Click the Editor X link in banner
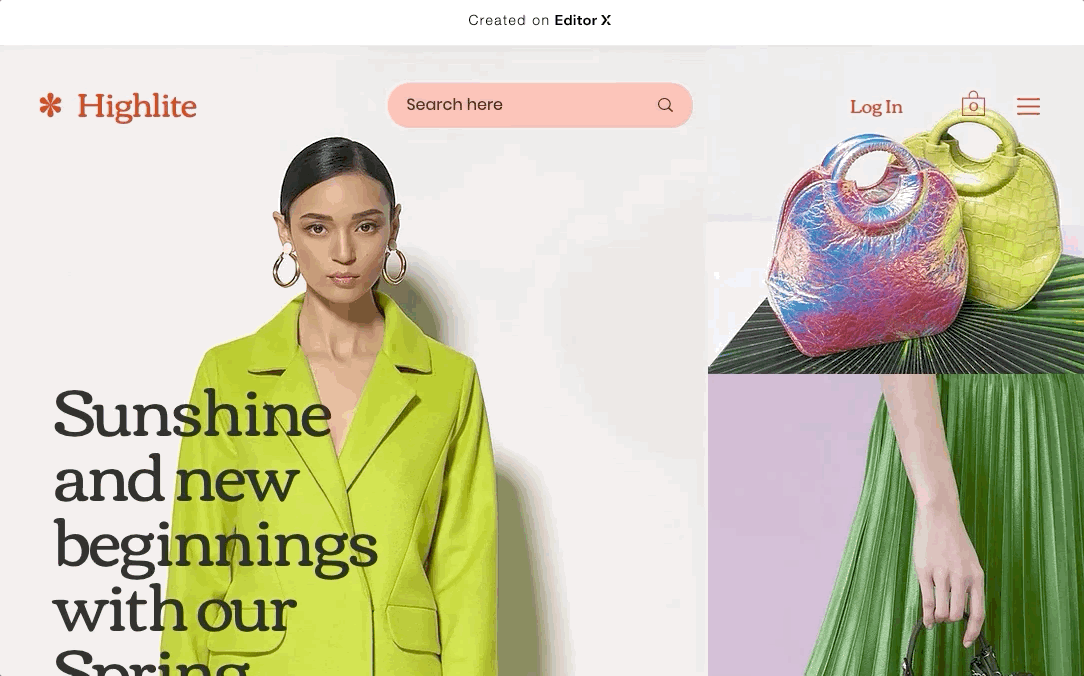Screen dimensions: 1084x676 coord(583,21)
